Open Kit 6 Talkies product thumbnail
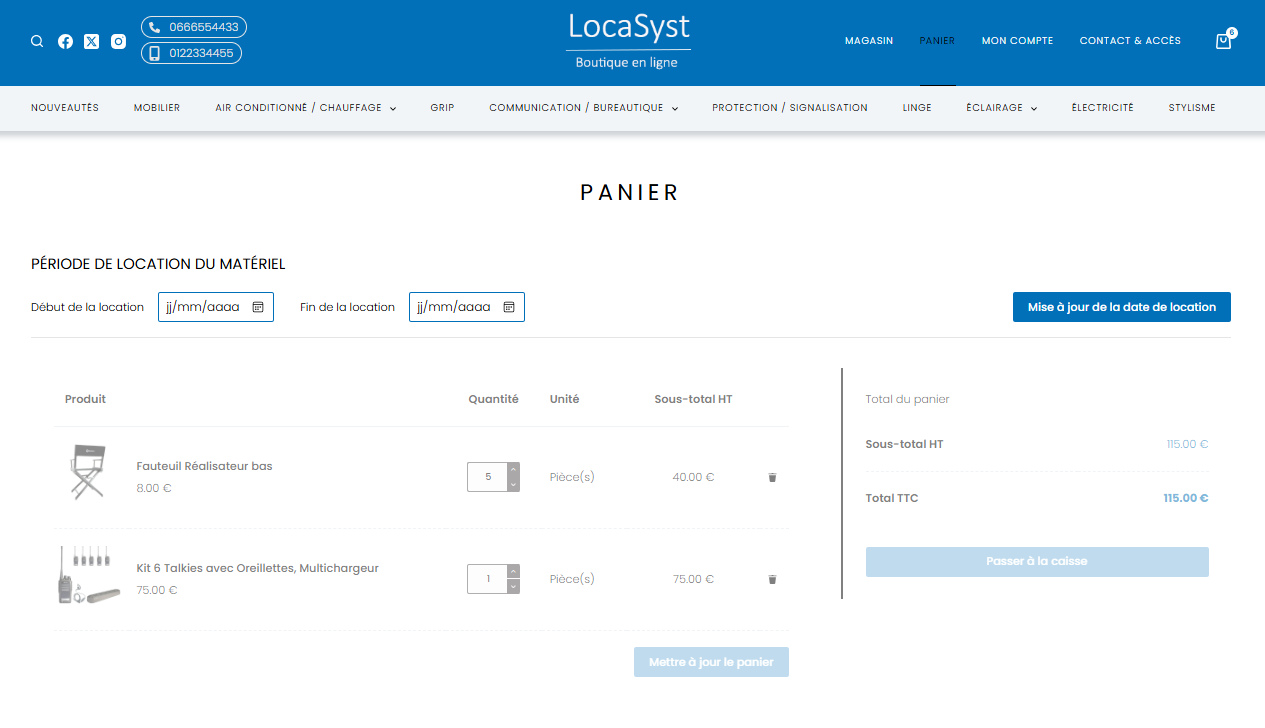Image resolution: width=1265 pixels, height=728 pixels. tap(88, 574)
